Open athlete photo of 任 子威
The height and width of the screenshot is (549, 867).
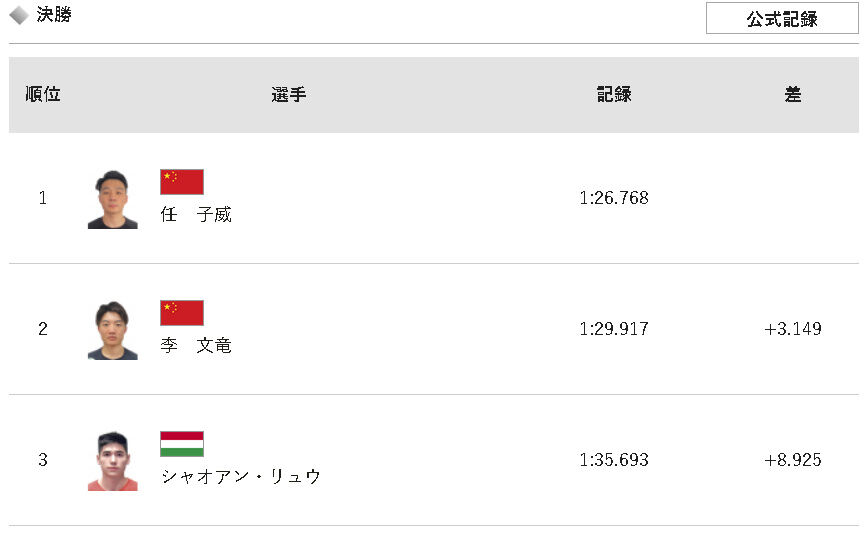click(113, 199)
